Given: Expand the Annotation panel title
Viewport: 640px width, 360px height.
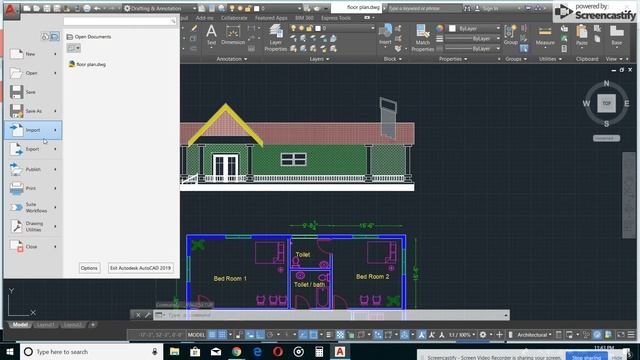Looking at the screenshot, I should tap(231, 59).
